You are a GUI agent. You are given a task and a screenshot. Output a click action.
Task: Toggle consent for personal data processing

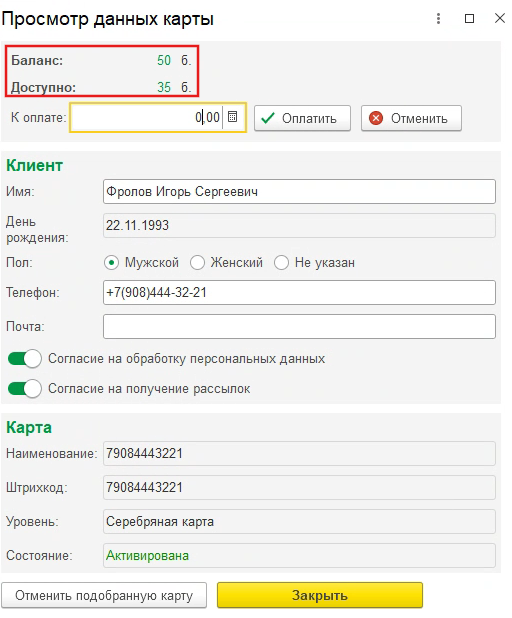coord(24,359)
